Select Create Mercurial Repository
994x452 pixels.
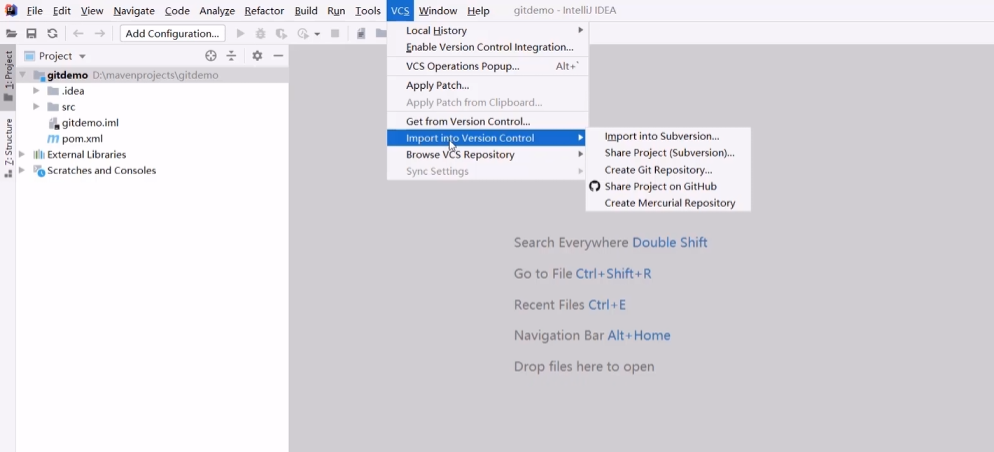click(668, 203)
